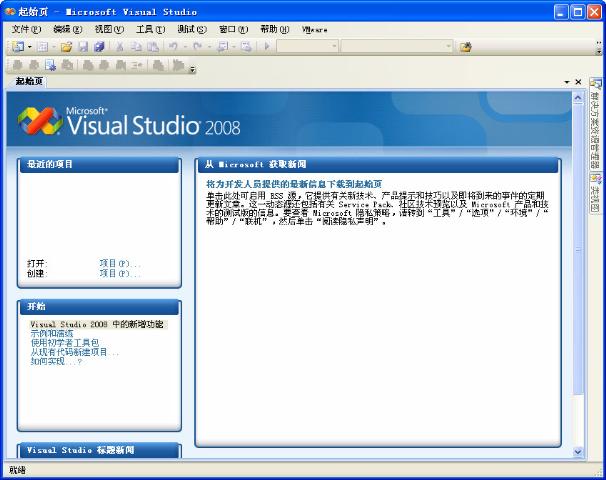Close the 起始页 tab with X
The height and width of the screenshot is (480, 606).
pyautogui.click(x=578, y=82)
